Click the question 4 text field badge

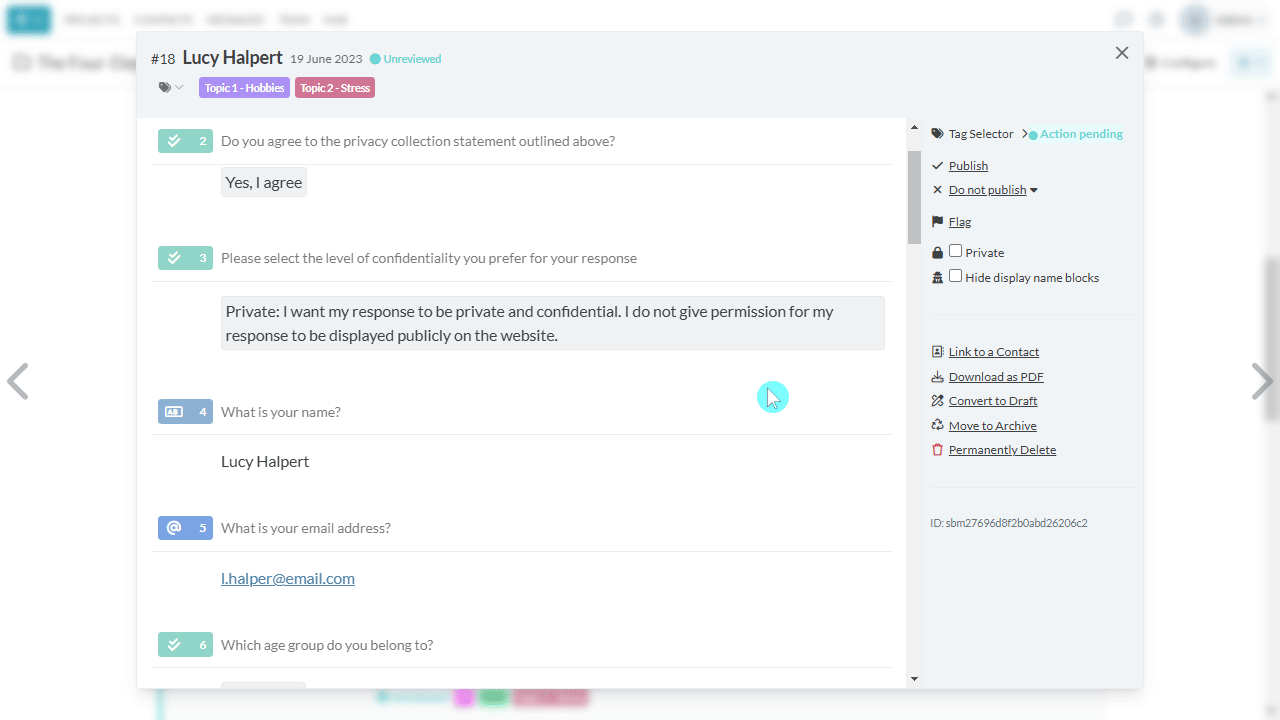pyautogui.click(x=185, y=411)
